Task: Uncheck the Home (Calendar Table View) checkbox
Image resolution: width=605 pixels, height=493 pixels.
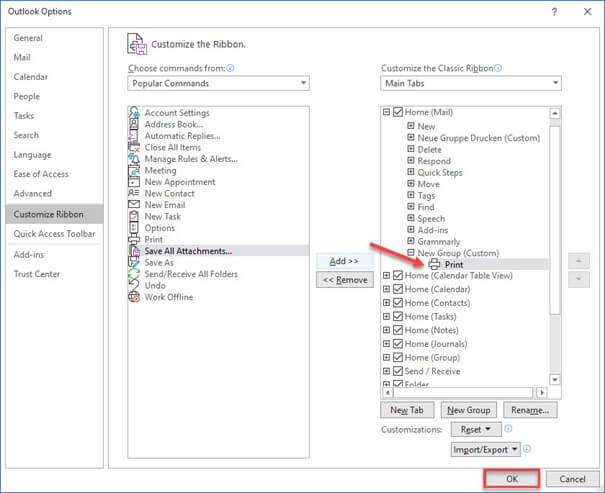Action: click(x=398, y=275)
